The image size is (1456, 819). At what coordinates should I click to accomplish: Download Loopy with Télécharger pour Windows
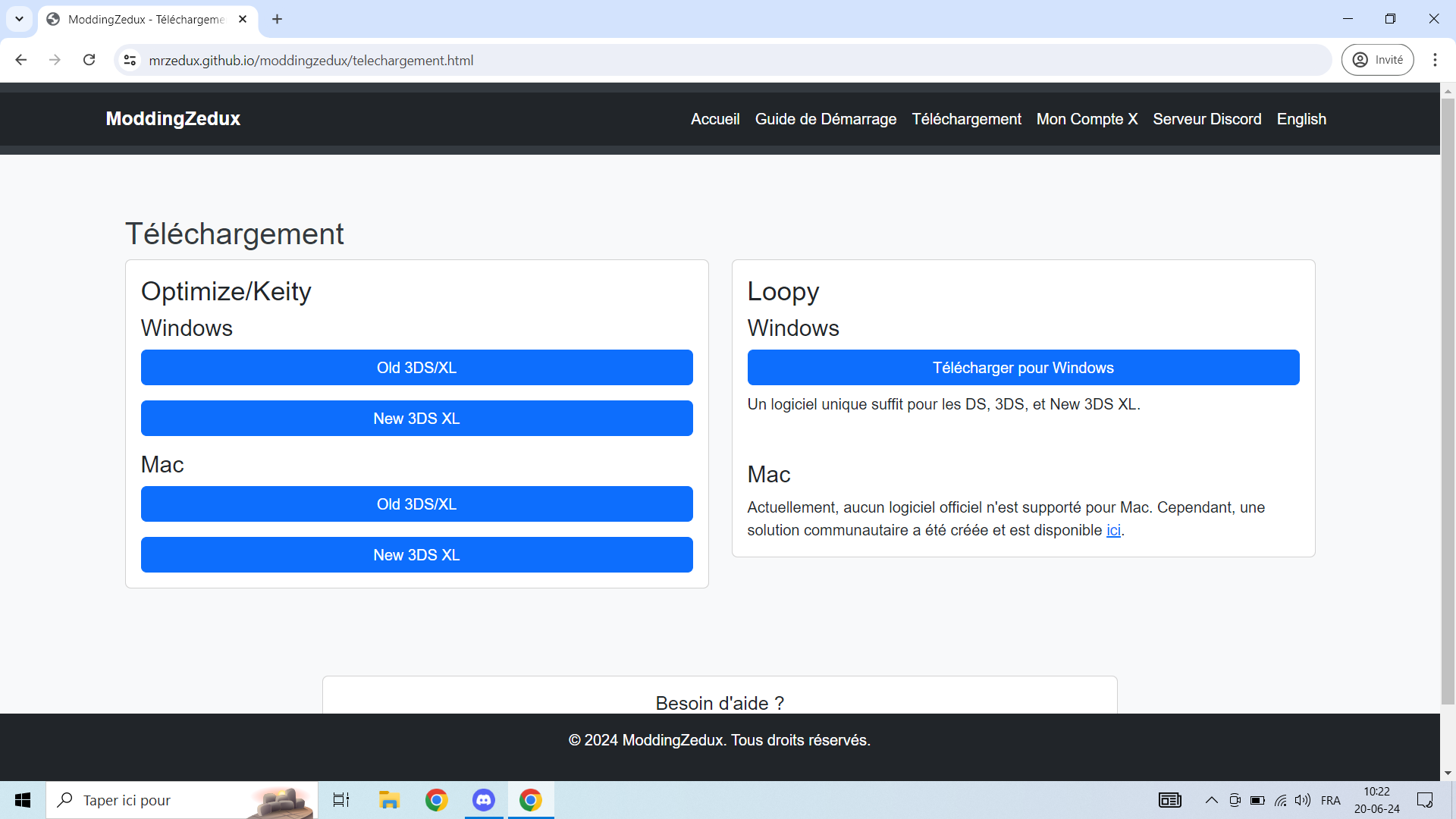(1023, 368)
